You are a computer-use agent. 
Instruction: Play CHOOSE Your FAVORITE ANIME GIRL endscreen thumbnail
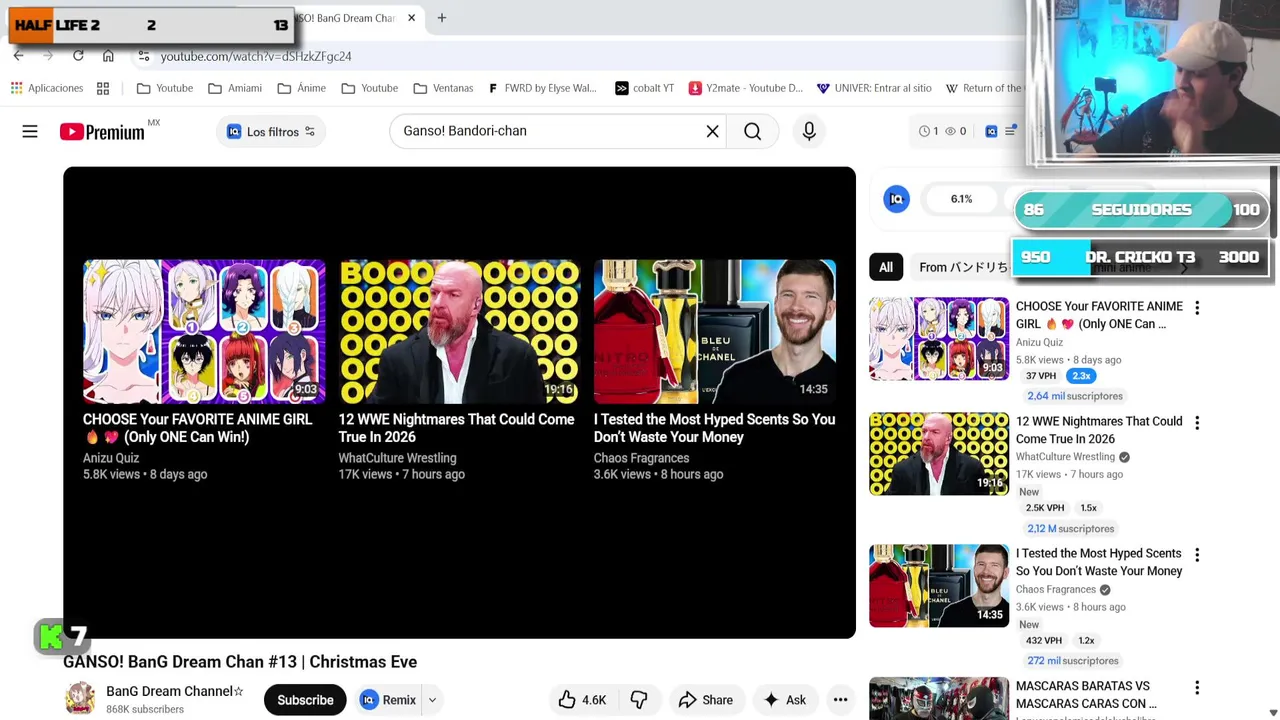tap(204, 331)
